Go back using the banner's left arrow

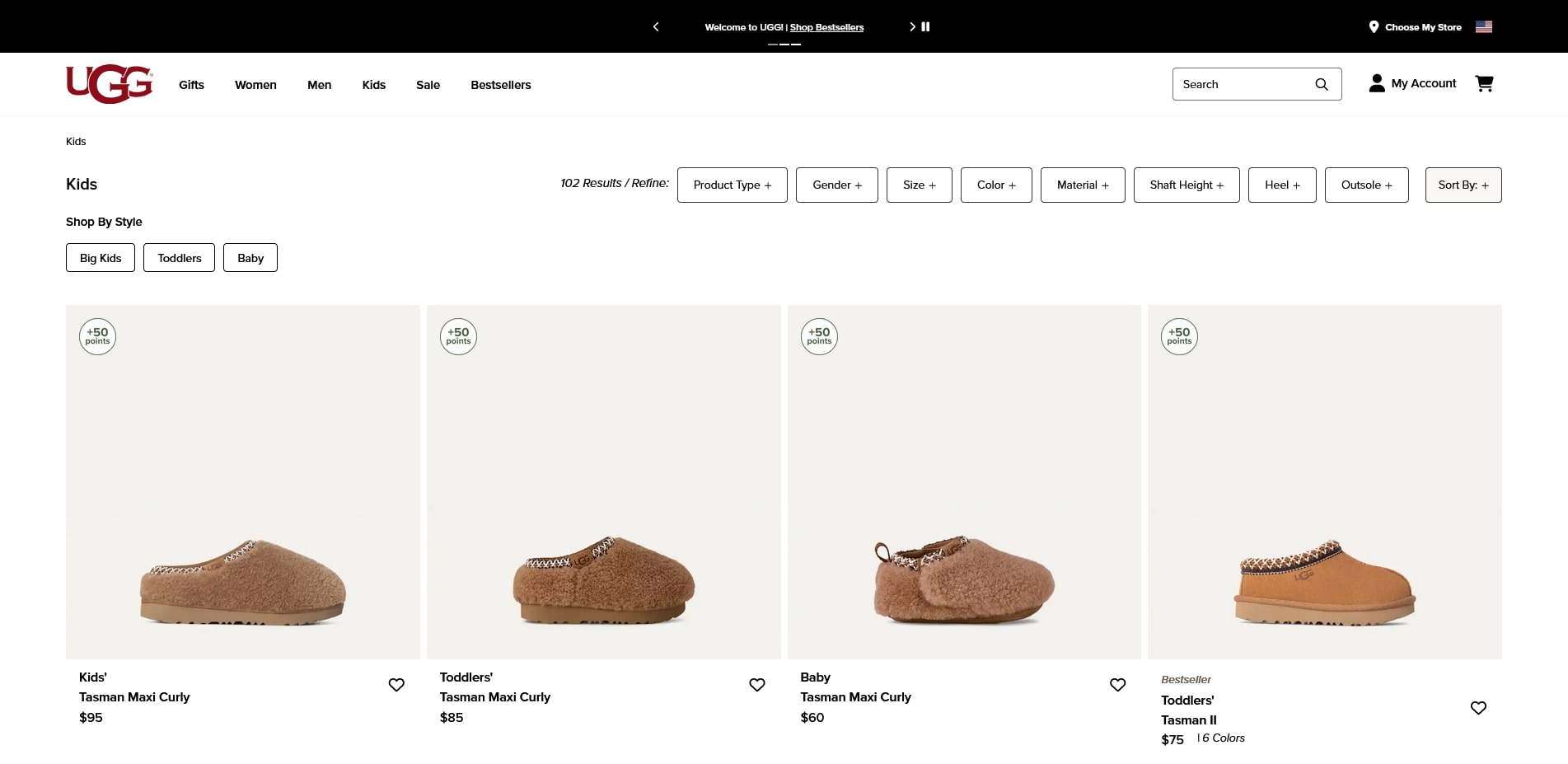click(656, 26)
